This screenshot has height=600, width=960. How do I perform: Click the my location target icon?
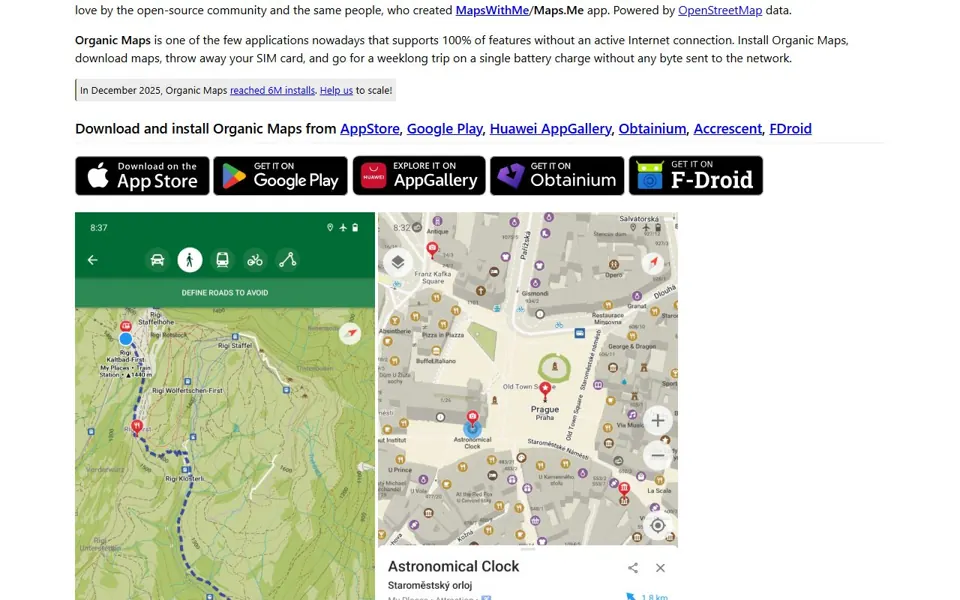click(x=658, y=525)
